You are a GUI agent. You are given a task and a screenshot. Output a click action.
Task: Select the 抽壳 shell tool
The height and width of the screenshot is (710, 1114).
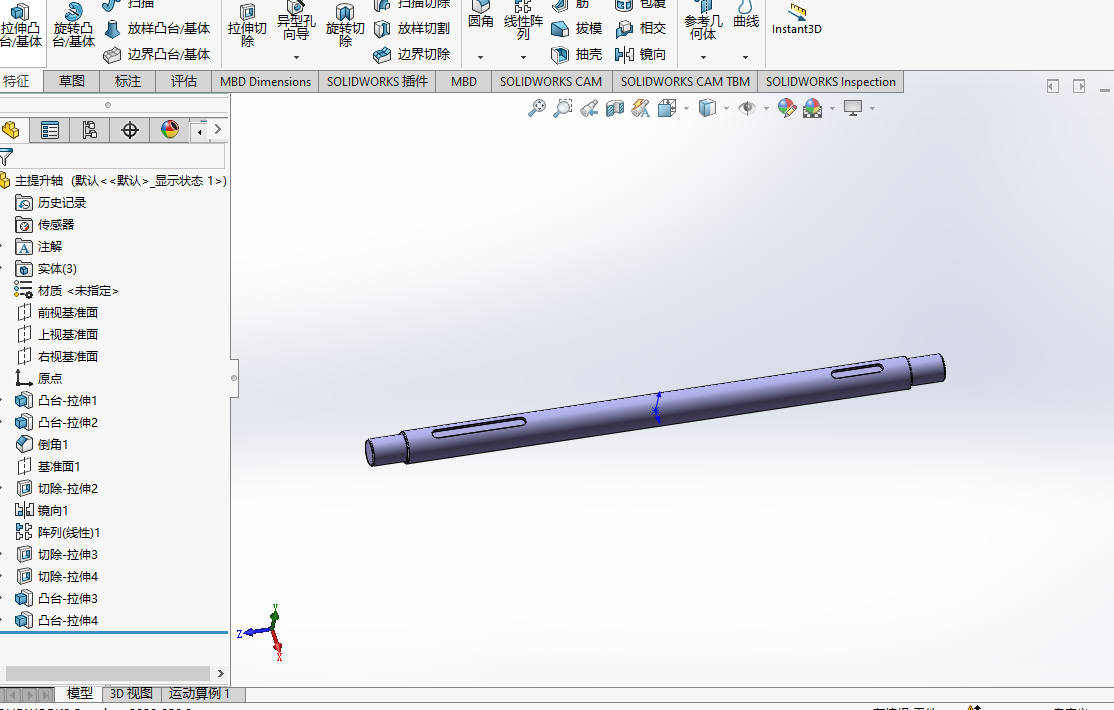point(577,54)
